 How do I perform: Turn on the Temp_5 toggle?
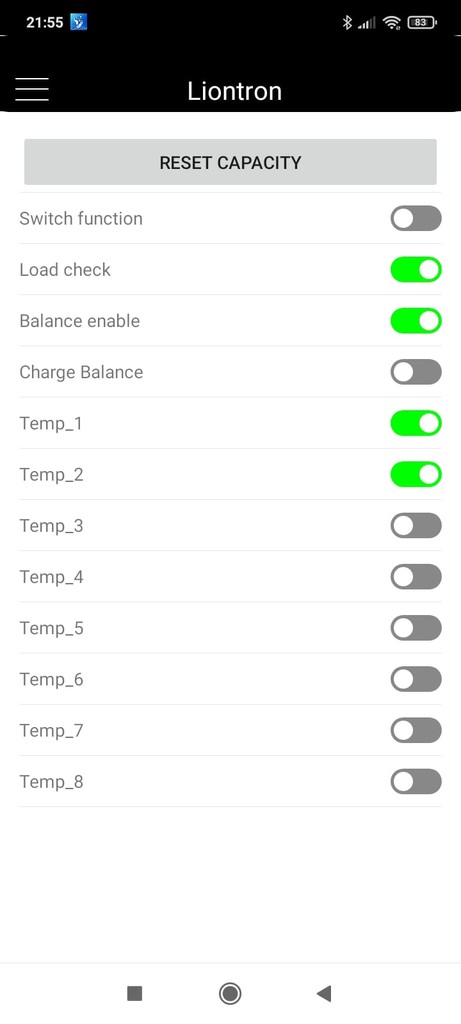(x=416, y=628)
